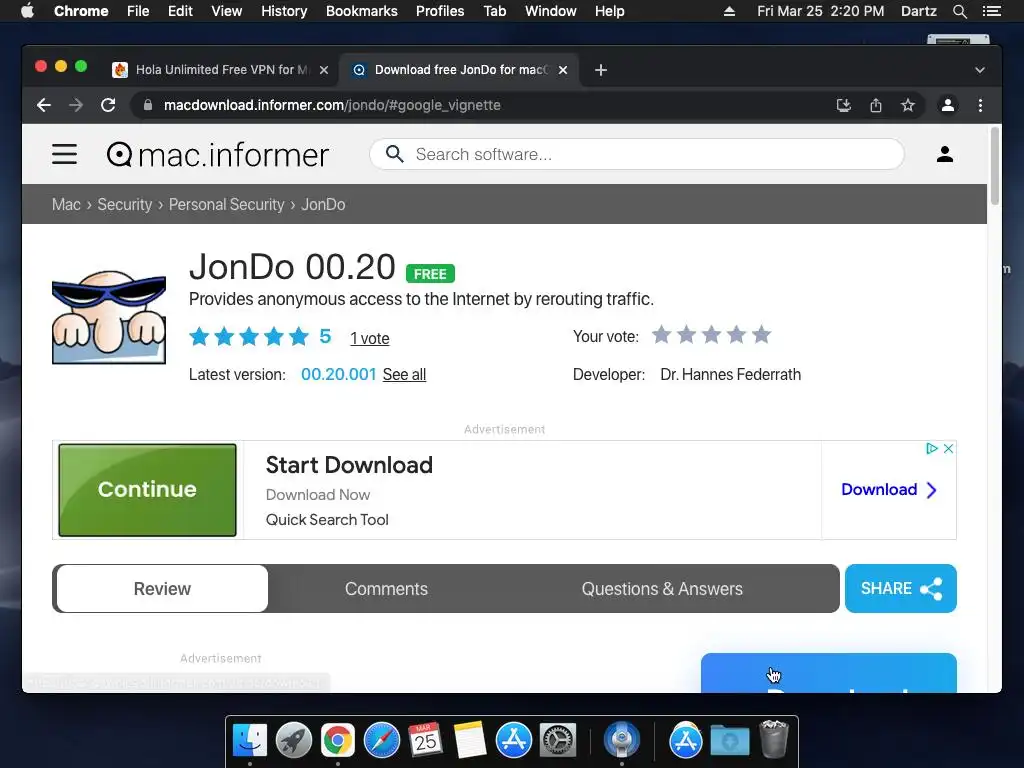Open the Security breadcrumb link
Screen dimensions: 1024x768
coord(125,204)
